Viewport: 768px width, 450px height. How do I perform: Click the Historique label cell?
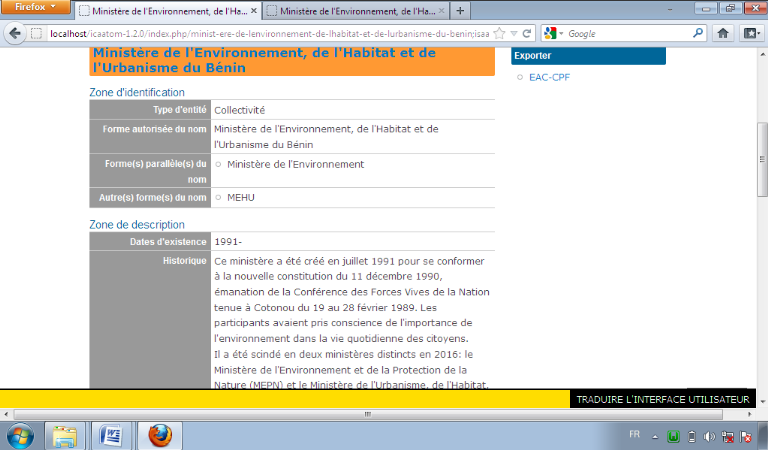click(x=150, y=320)
